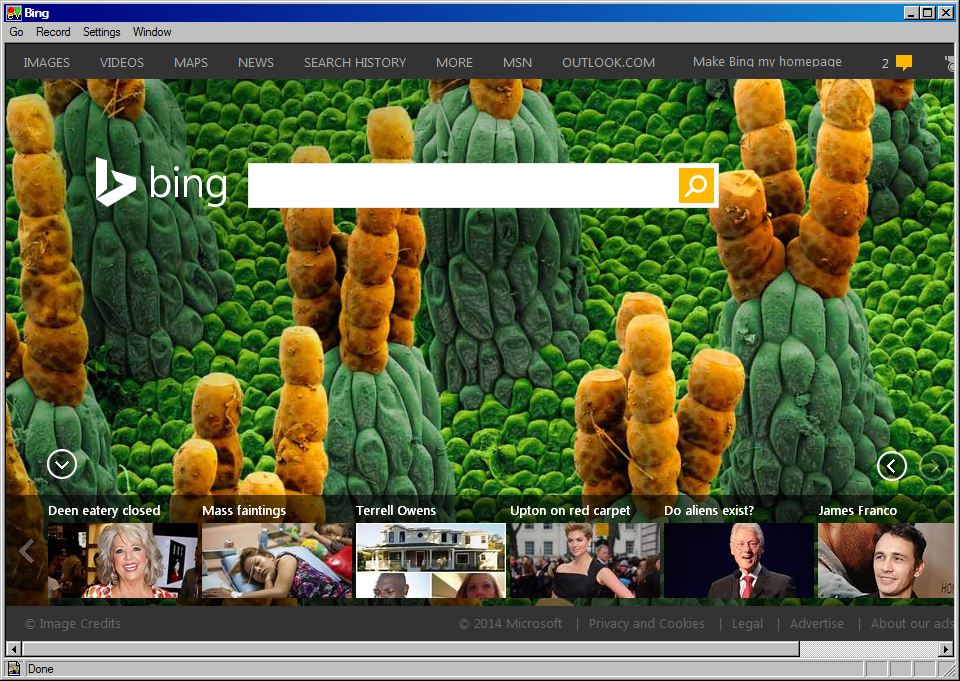
Task: Collapse the news strip with down chevron
Action: [x=62, y=464]
